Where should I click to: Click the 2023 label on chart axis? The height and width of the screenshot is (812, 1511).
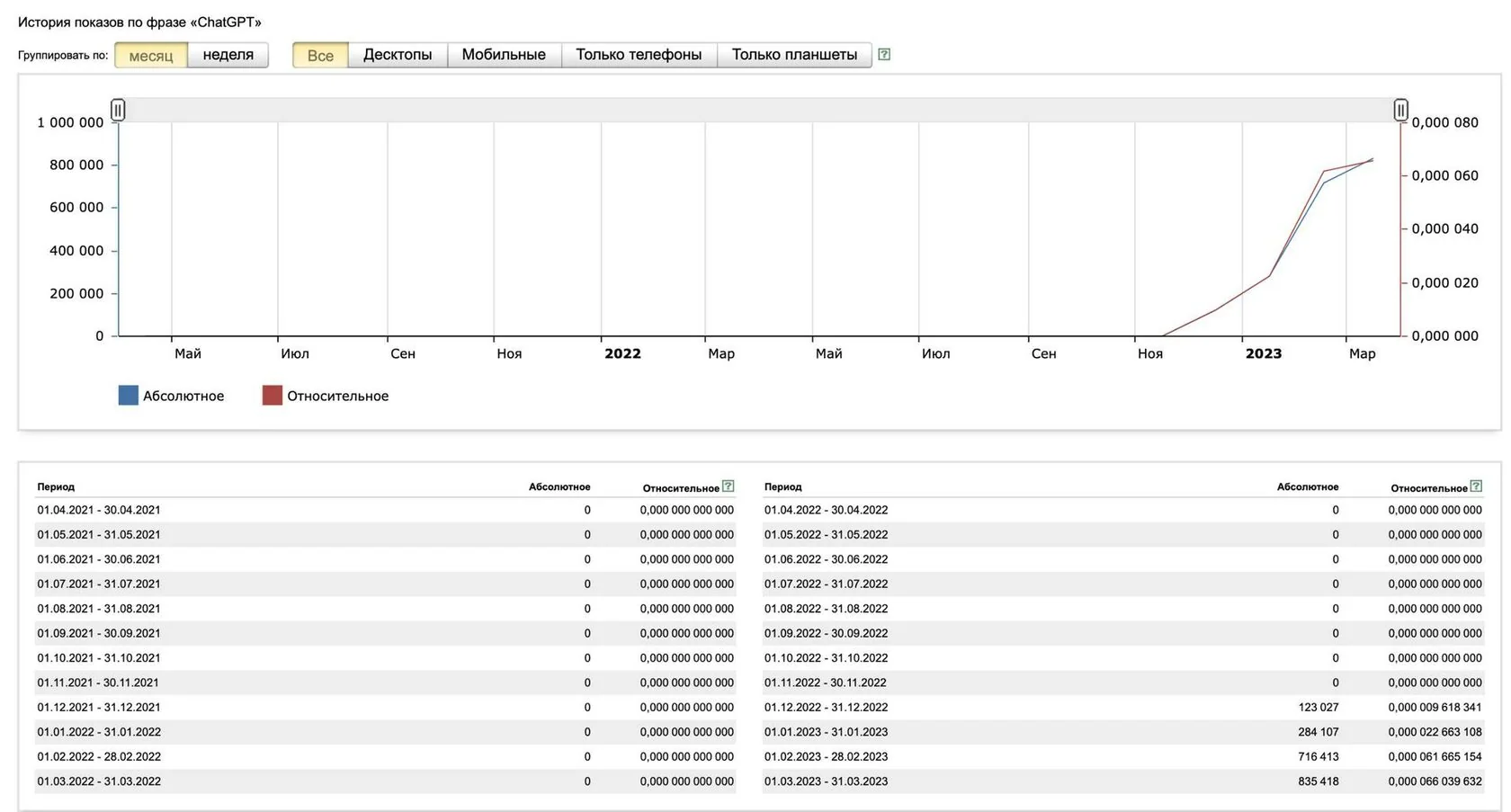pos(1264,353)
